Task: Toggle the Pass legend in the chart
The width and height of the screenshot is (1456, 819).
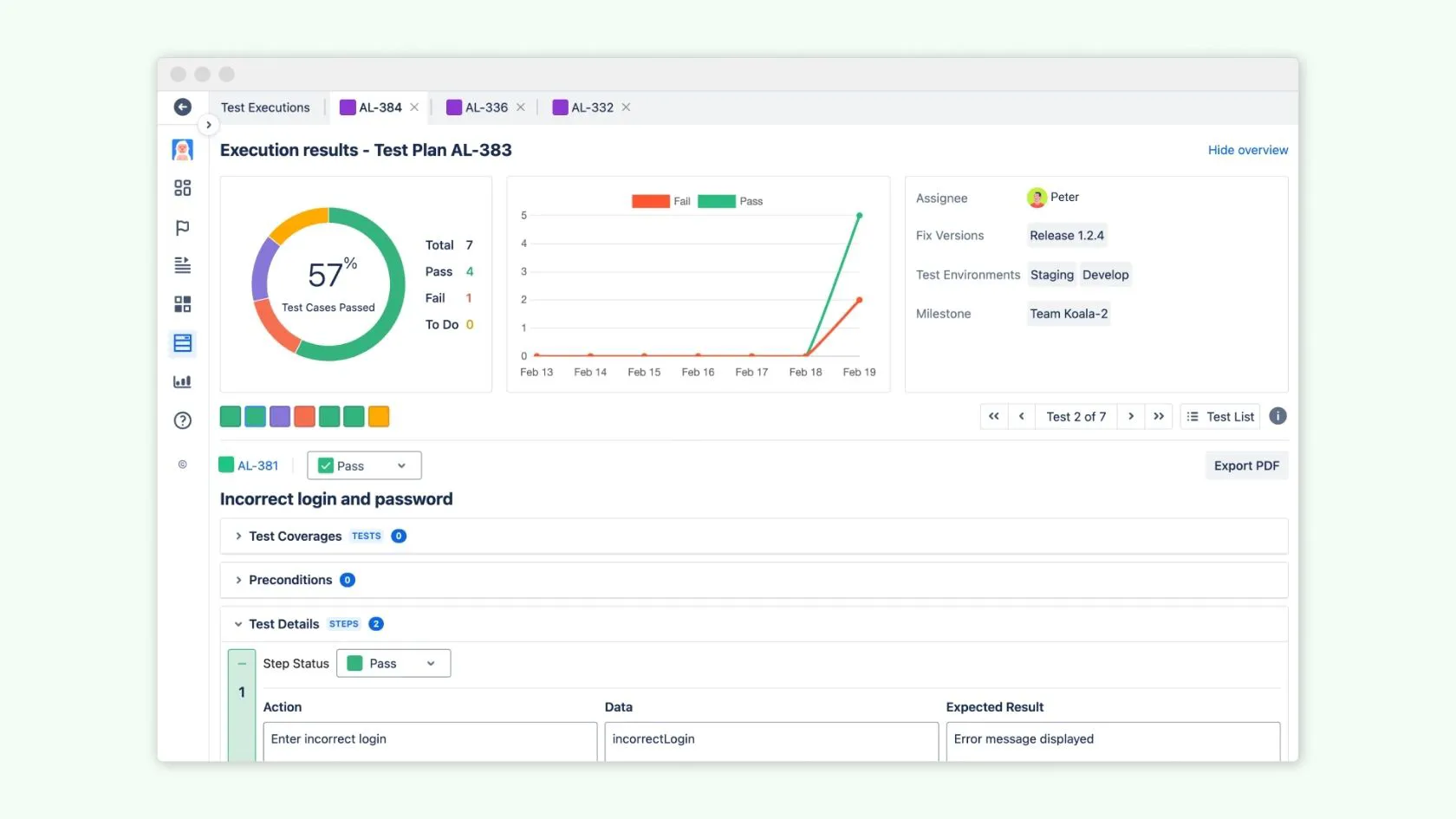Action: pos(730,201)
